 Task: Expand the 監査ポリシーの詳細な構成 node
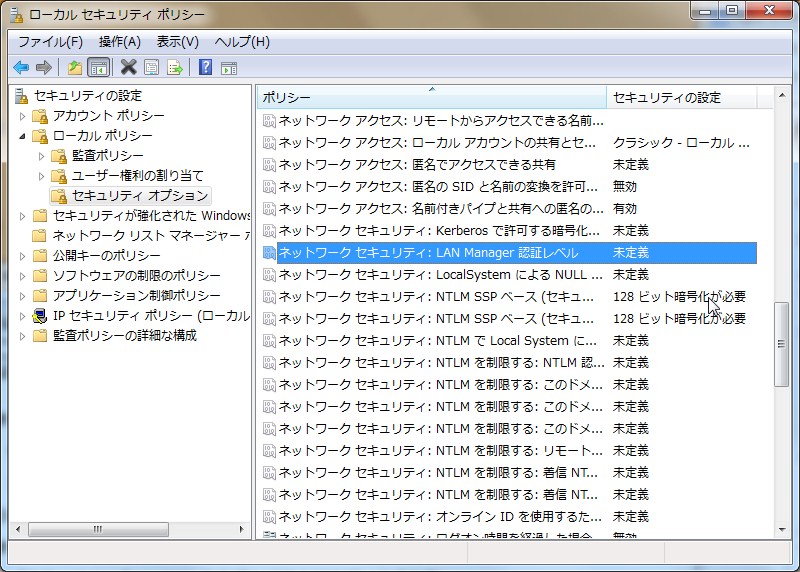coord(22,336)
